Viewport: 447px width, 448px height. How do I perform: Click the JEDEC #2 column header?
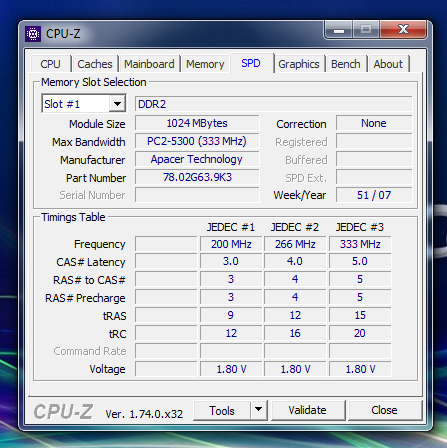click(295, 227)
